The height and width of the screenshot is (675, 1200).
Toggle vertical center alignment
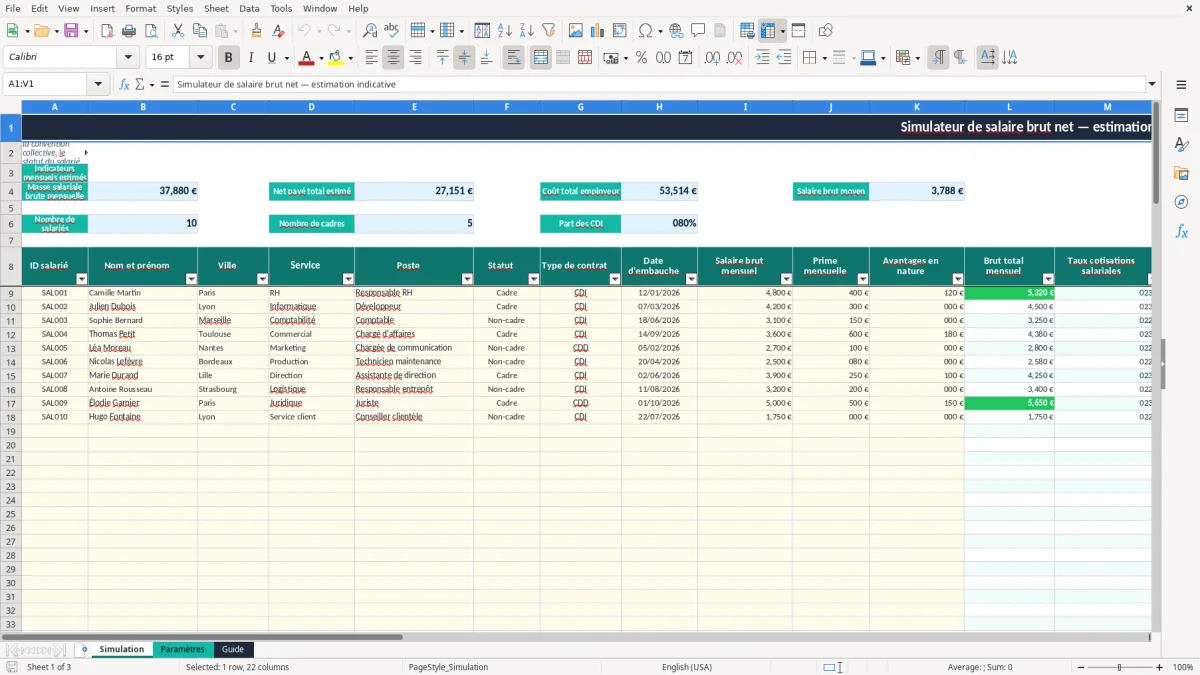pyautogui.click(x=464, y=58)
